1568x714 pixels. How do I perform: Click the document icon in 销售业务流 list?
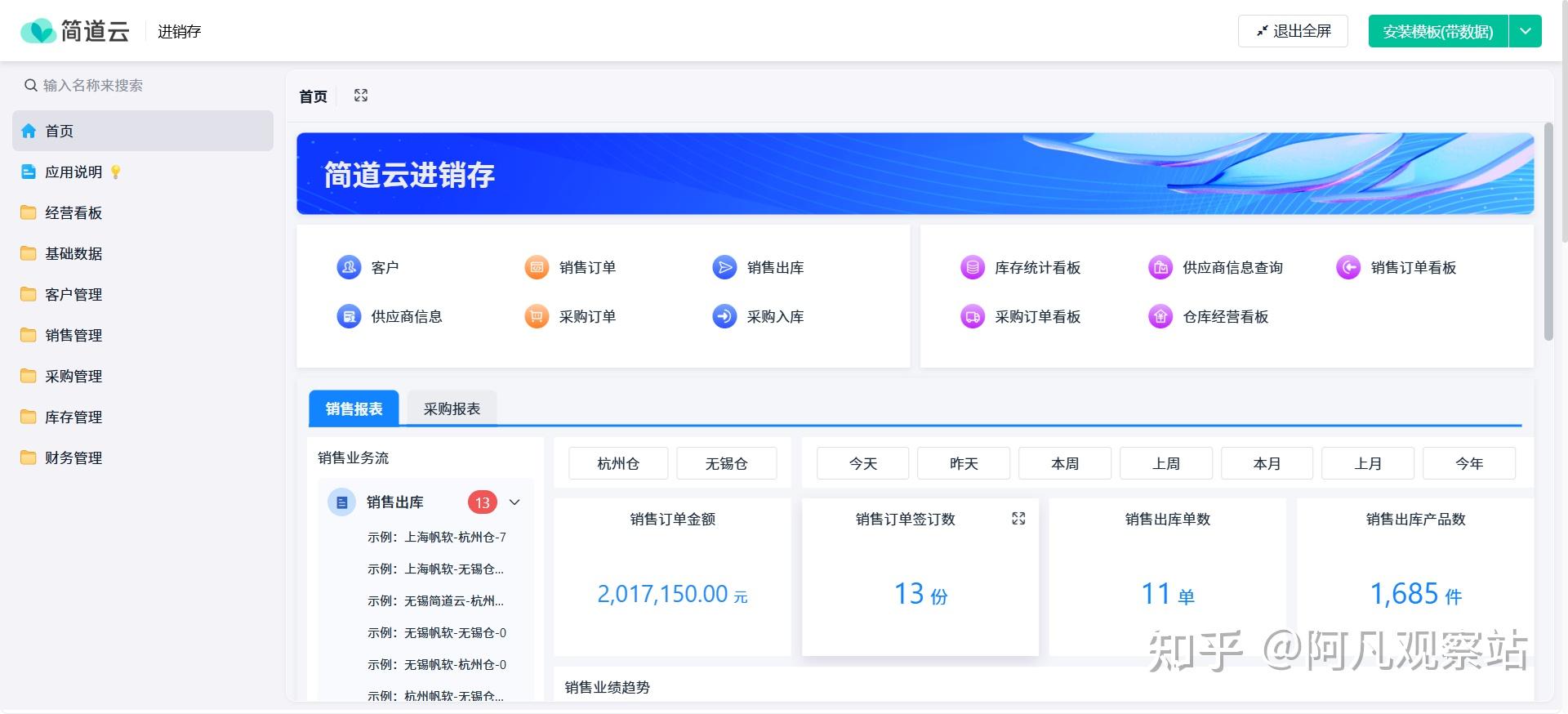[342, 502]
